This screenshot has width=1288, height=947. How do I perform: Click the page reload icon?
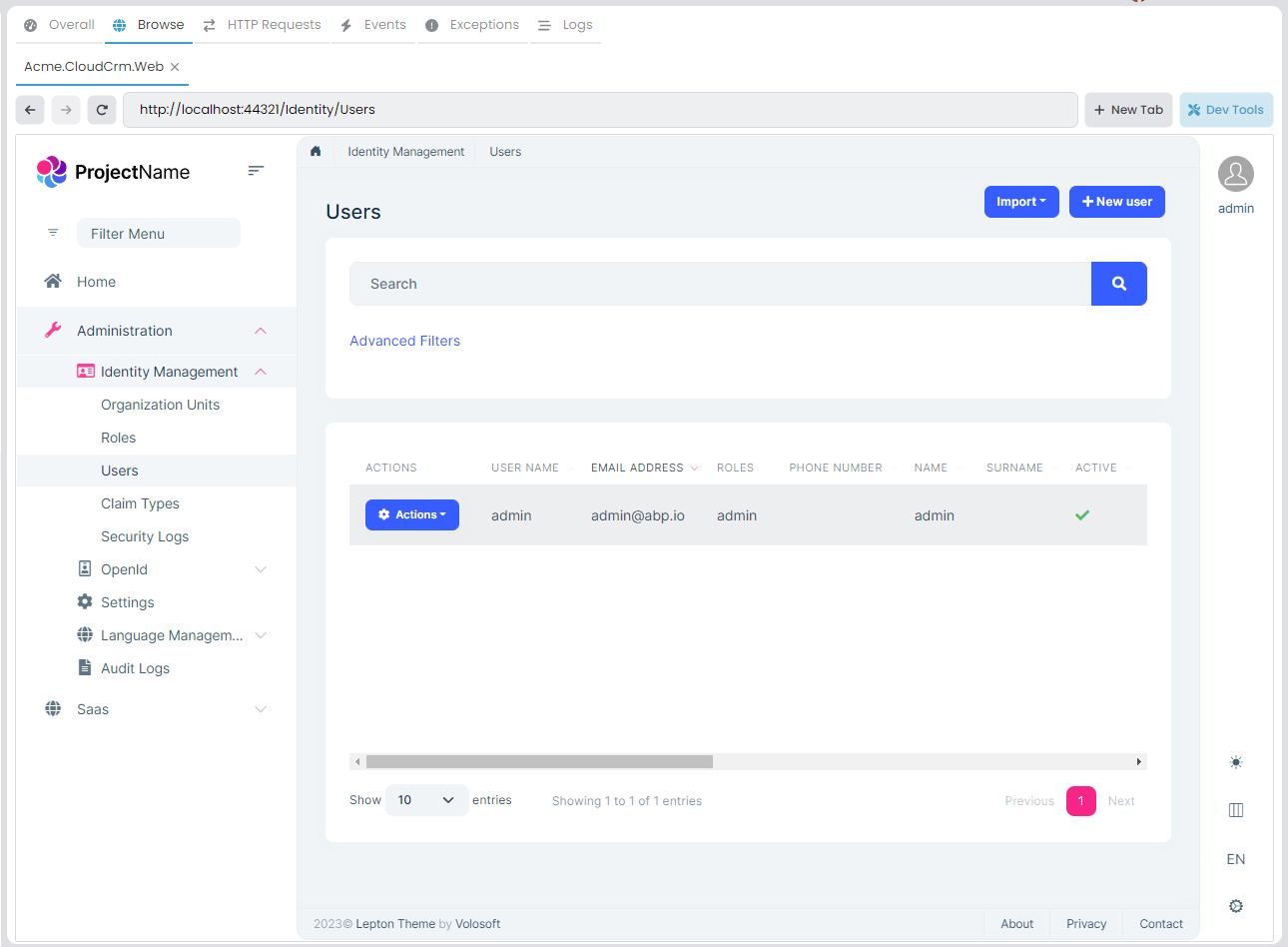[102, 110]
